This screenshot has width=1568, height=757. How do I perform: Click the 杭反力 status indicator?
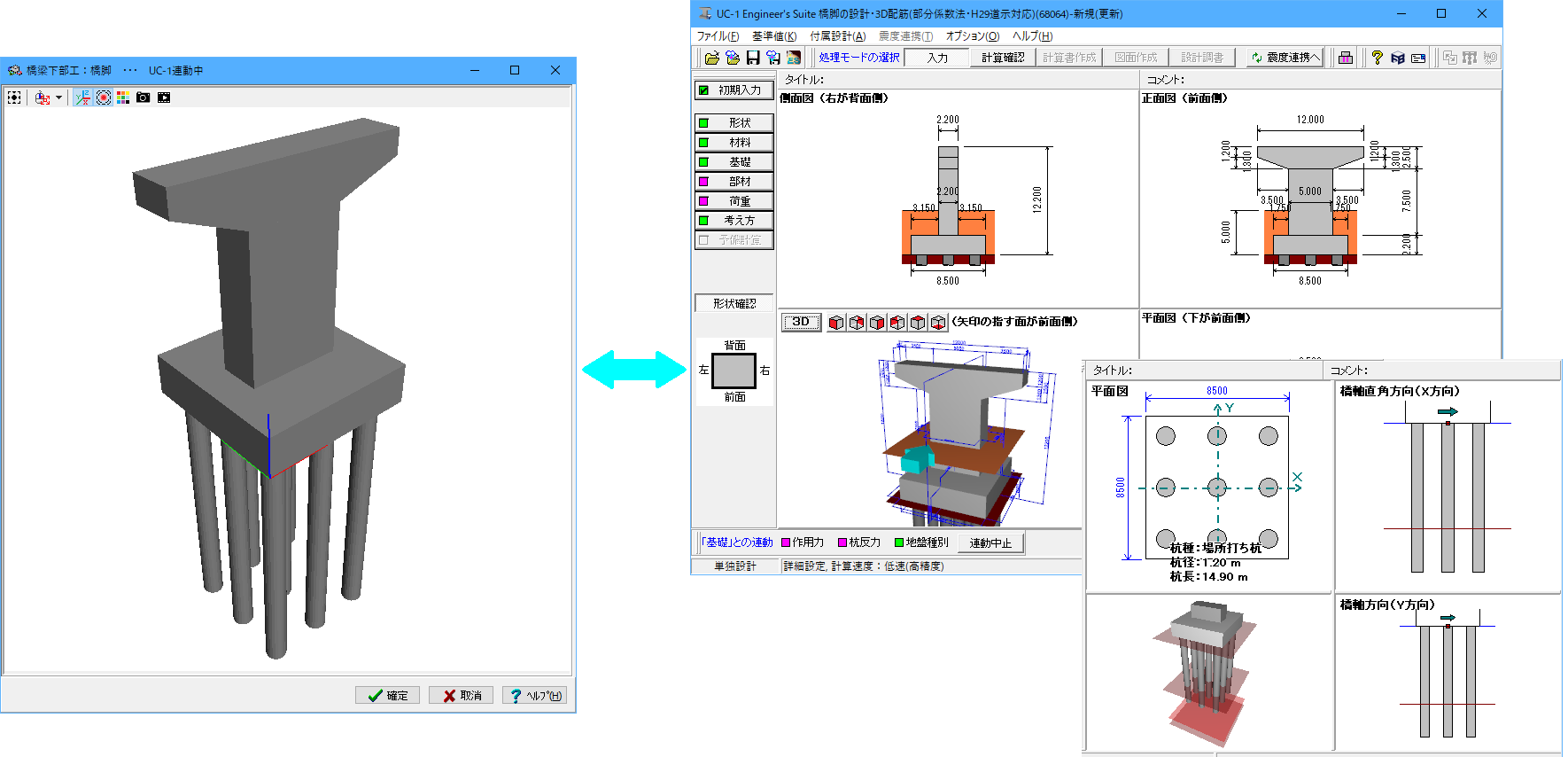(x=859, y=542)
